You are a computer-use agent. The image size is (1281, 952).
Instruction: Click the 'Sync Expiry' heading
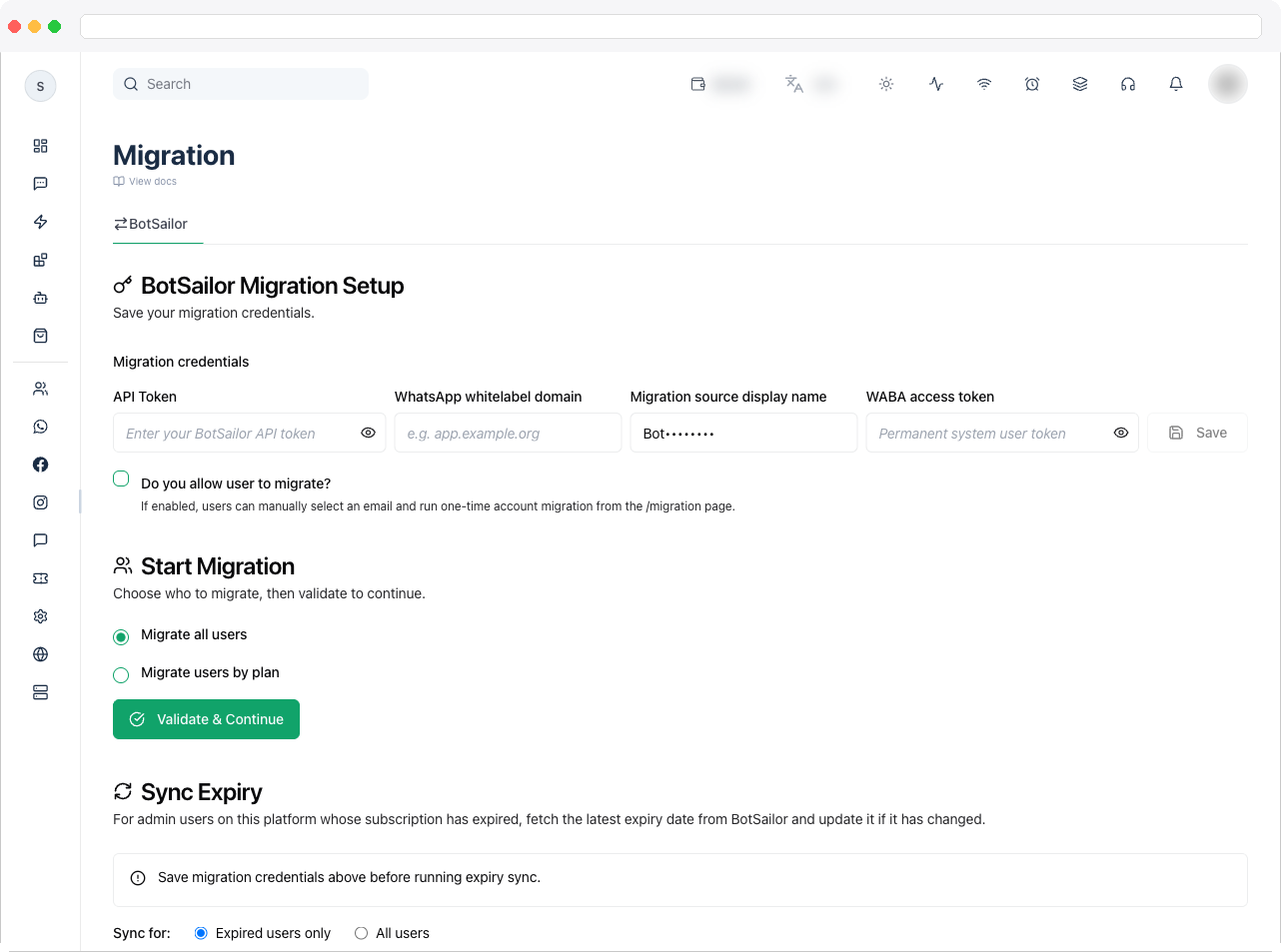tap(202, 792)
